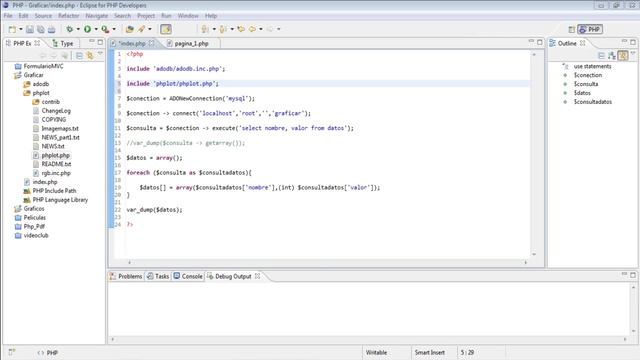Select $consultadatos in Outline view
The width and height of the screenshot is (640, 360).
click(593, 102)
